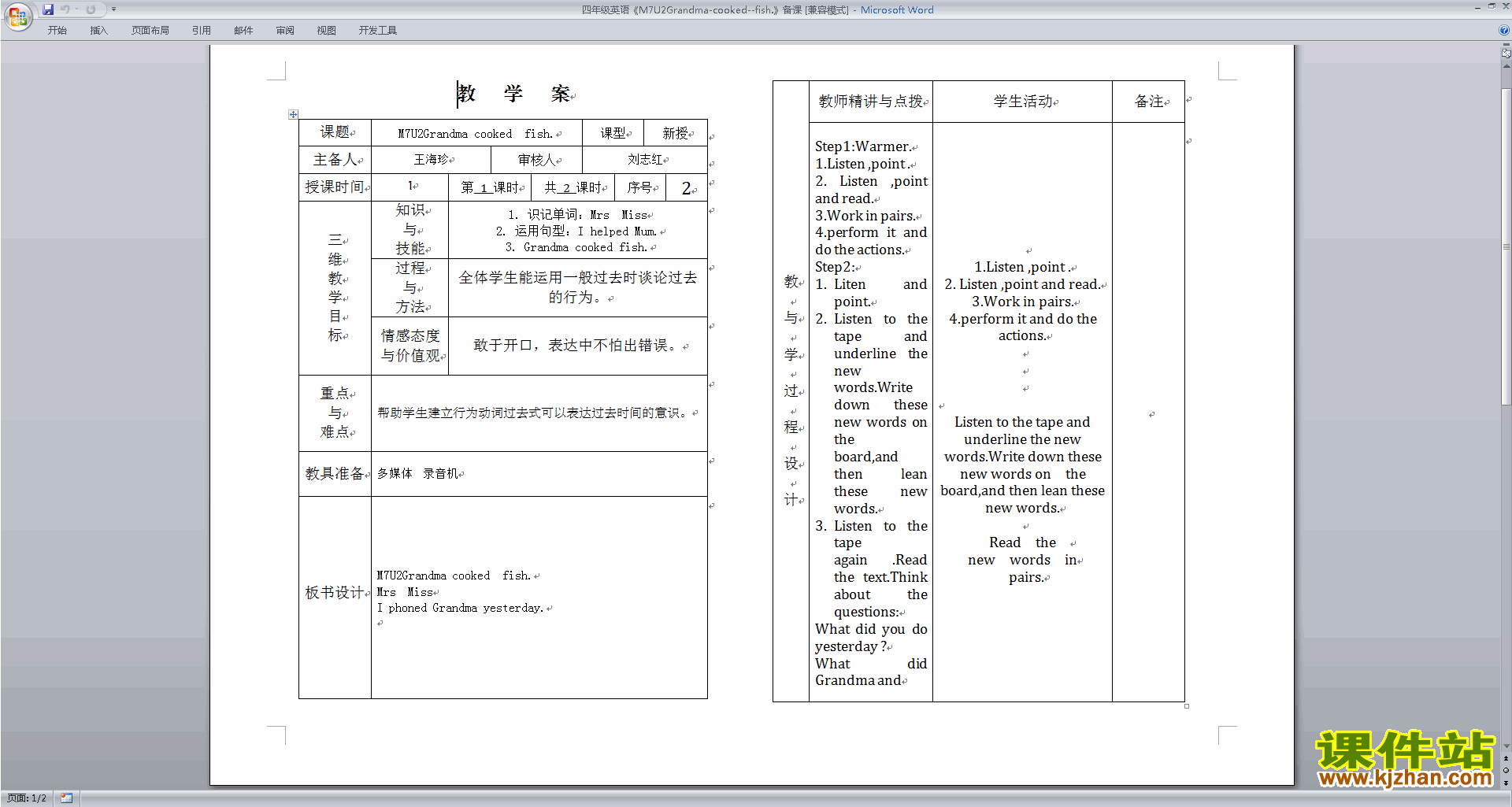The width and height of the screenshot is (1512, 807).
Task: Click the vertical scrollbar up arrow
Action: pos(1506,66)
